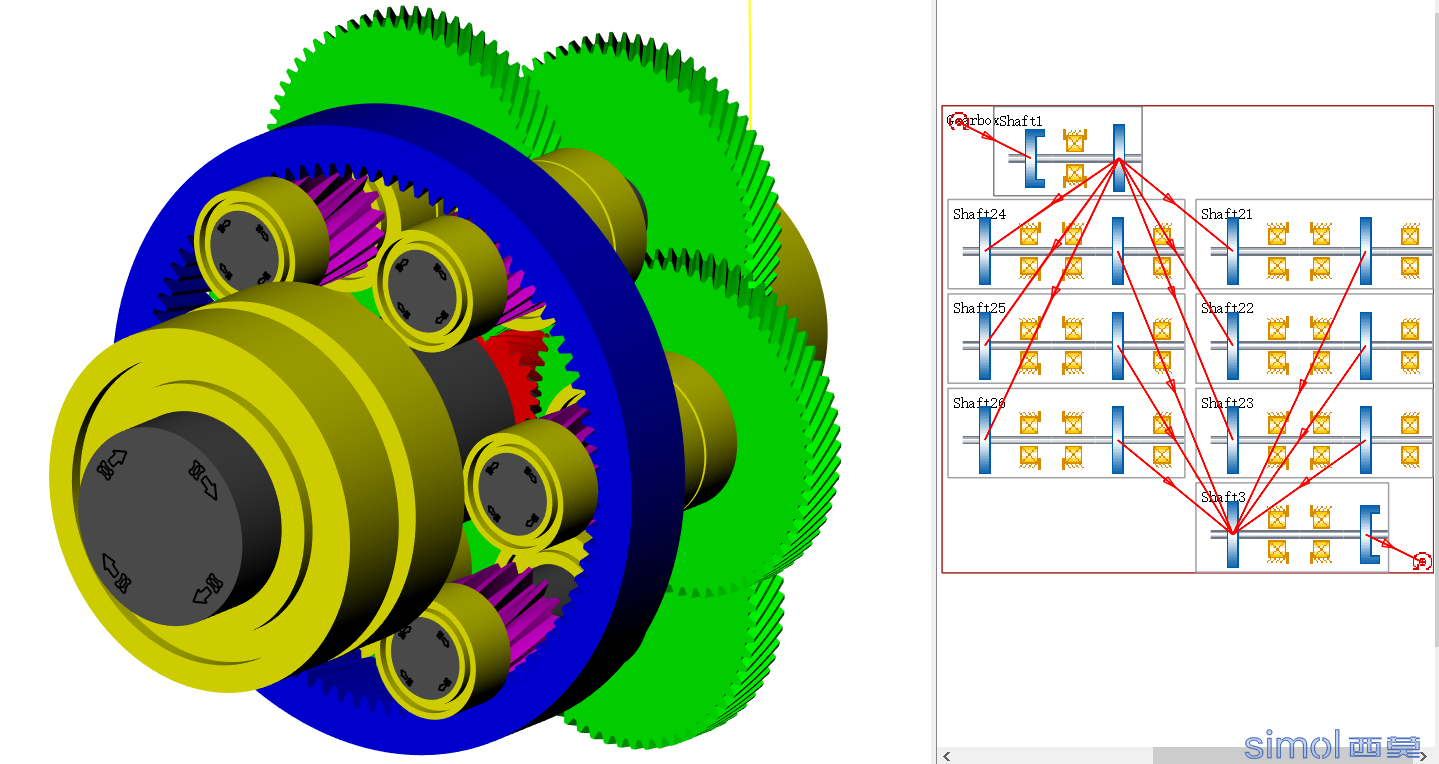Click first upper bearing on Shaft24
Screen dimensions: 1439x764
1029,235
